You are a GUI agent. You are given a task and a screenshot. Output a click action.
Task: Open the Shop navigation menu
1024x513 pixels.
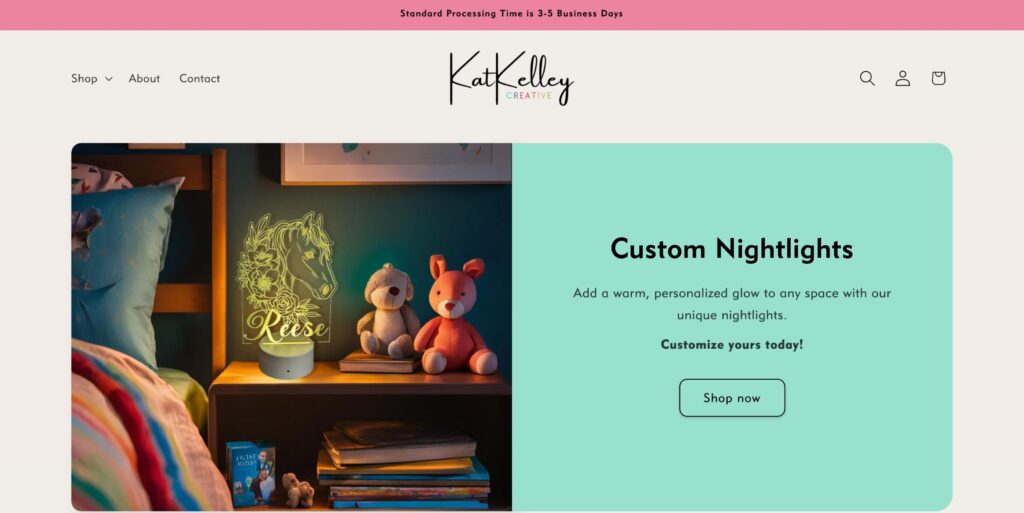[91, 78]
